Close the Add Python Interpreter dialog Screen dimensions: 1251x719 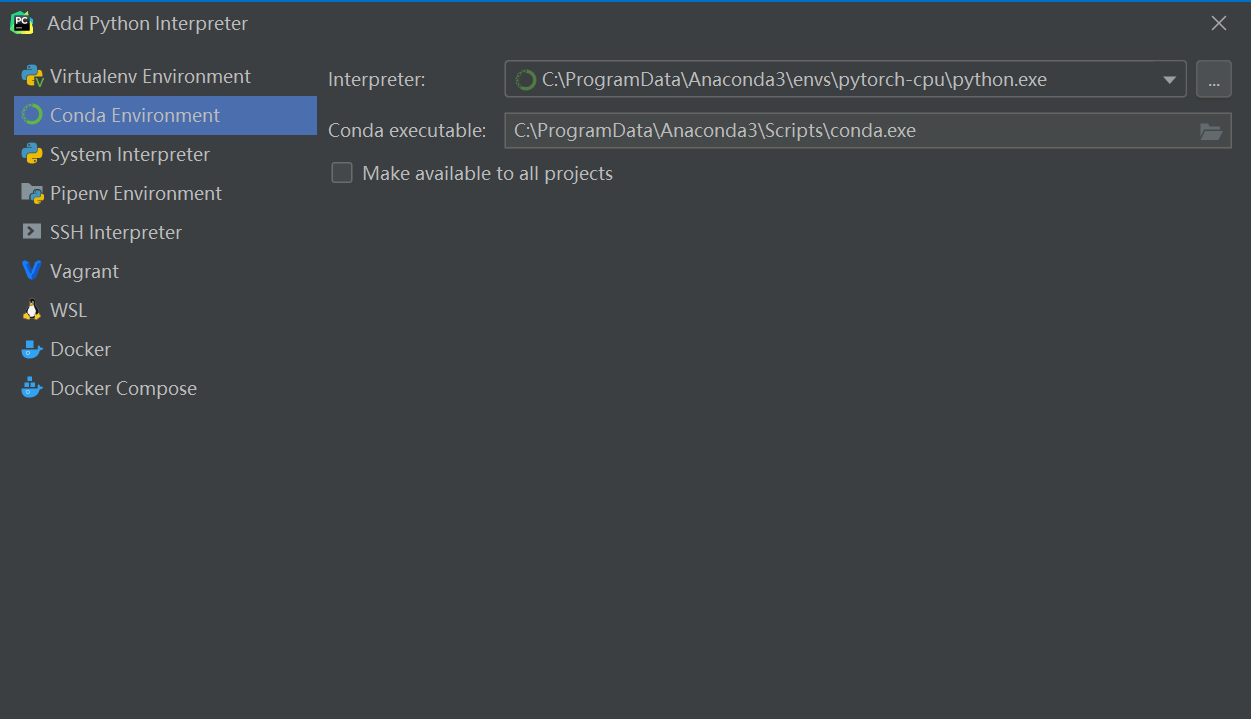pos(1219,23)
